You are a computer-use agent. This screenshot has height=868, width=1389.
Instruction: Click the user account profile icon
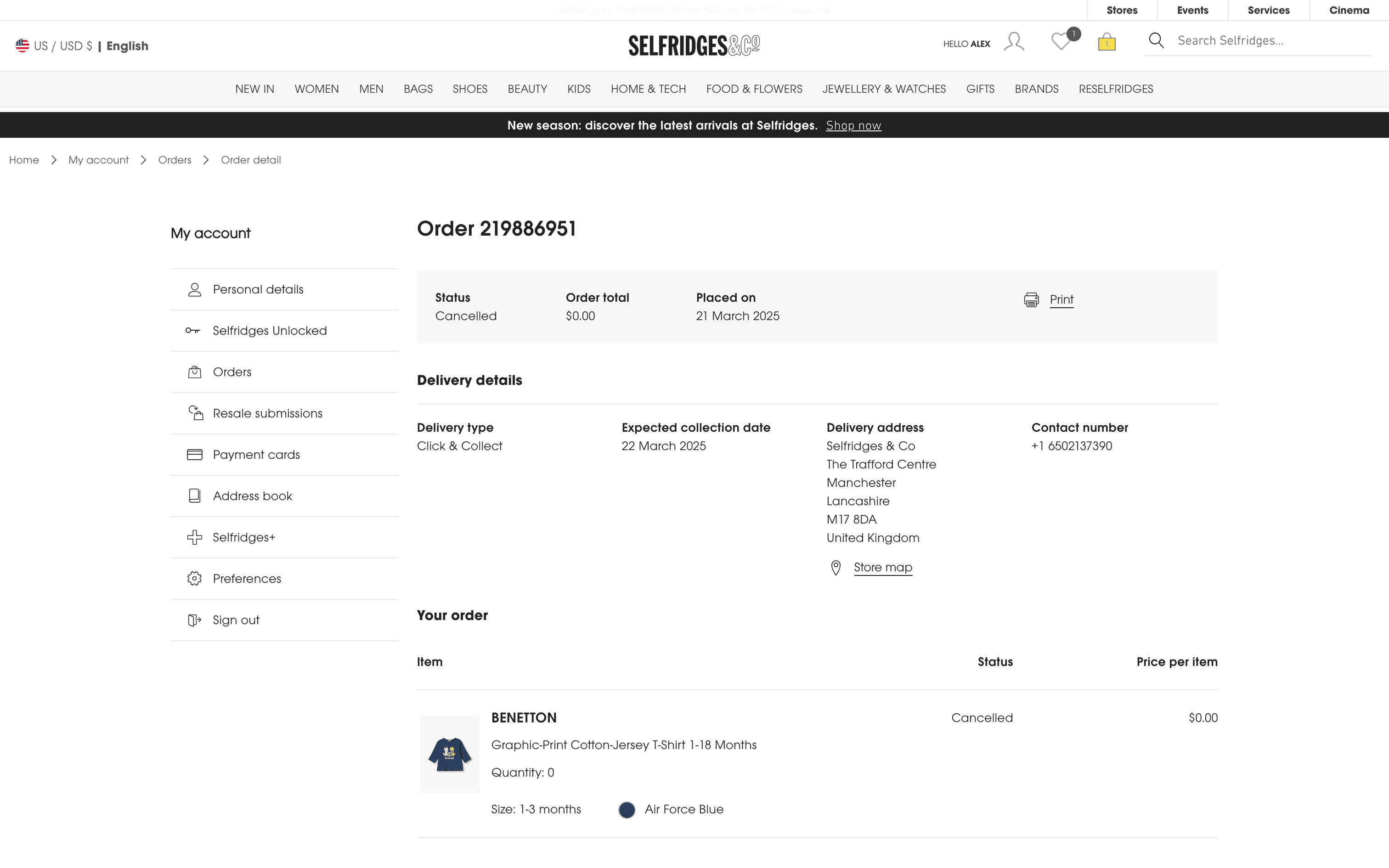1014,42
